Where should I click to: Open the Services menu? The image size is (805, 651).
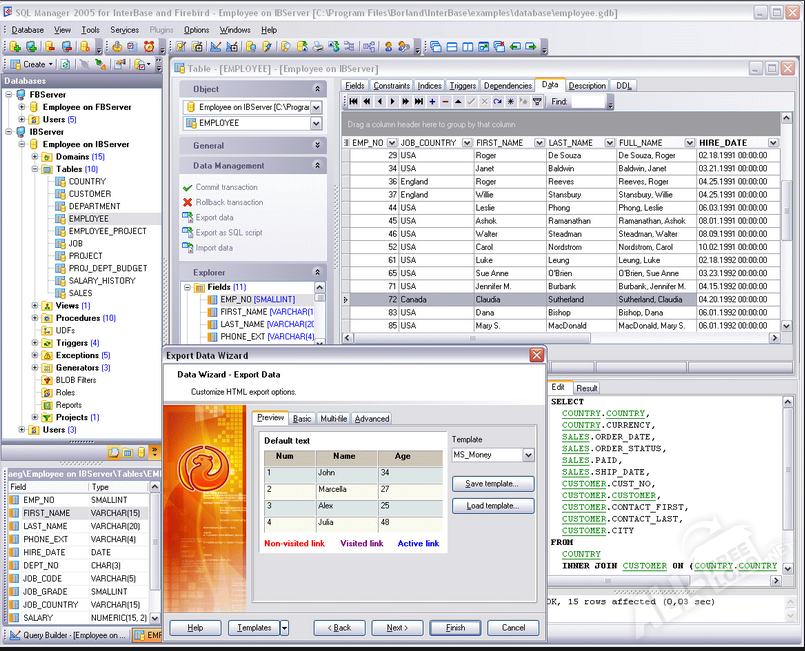point(125,30)
